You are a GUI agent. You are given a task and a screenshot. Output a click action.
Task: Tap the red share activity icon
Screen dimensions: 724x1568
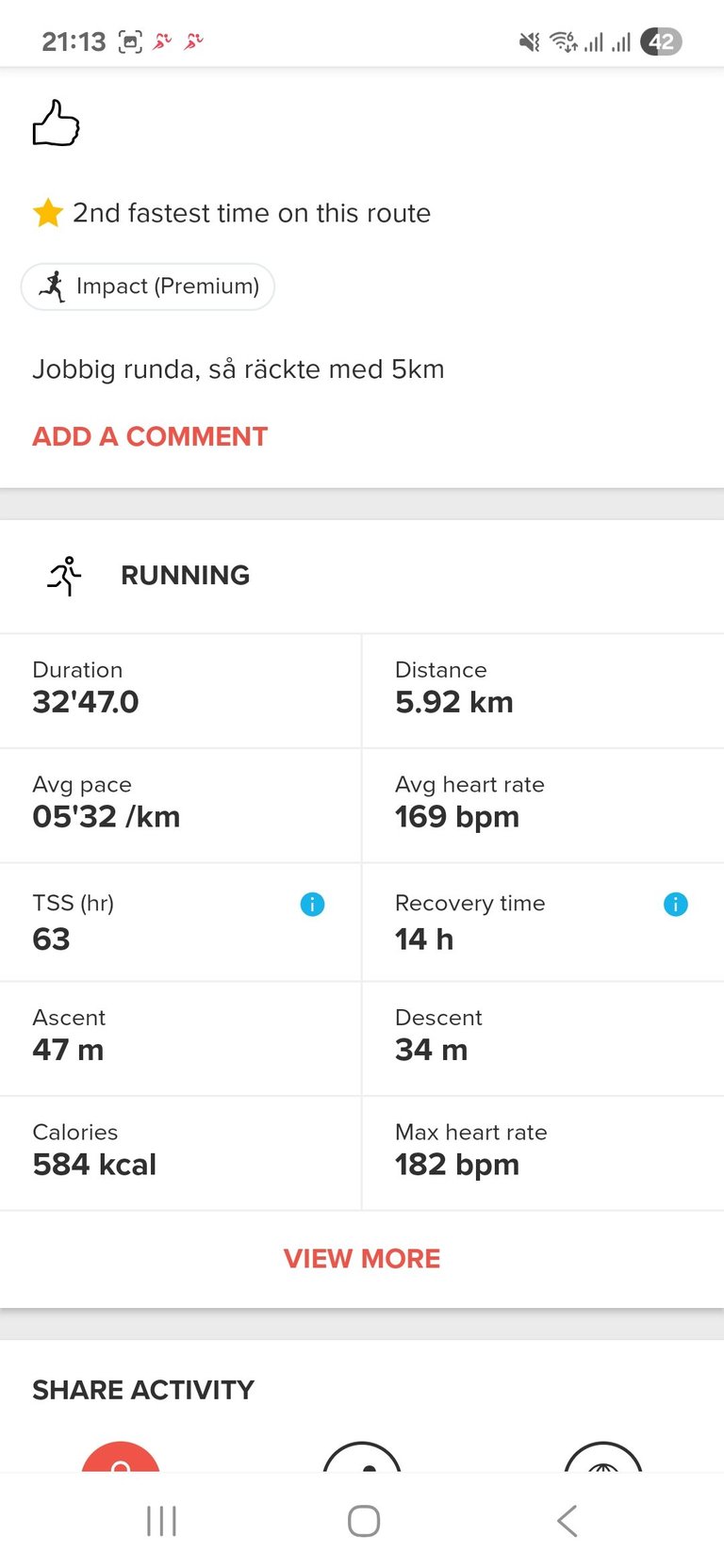(121, 1458)
